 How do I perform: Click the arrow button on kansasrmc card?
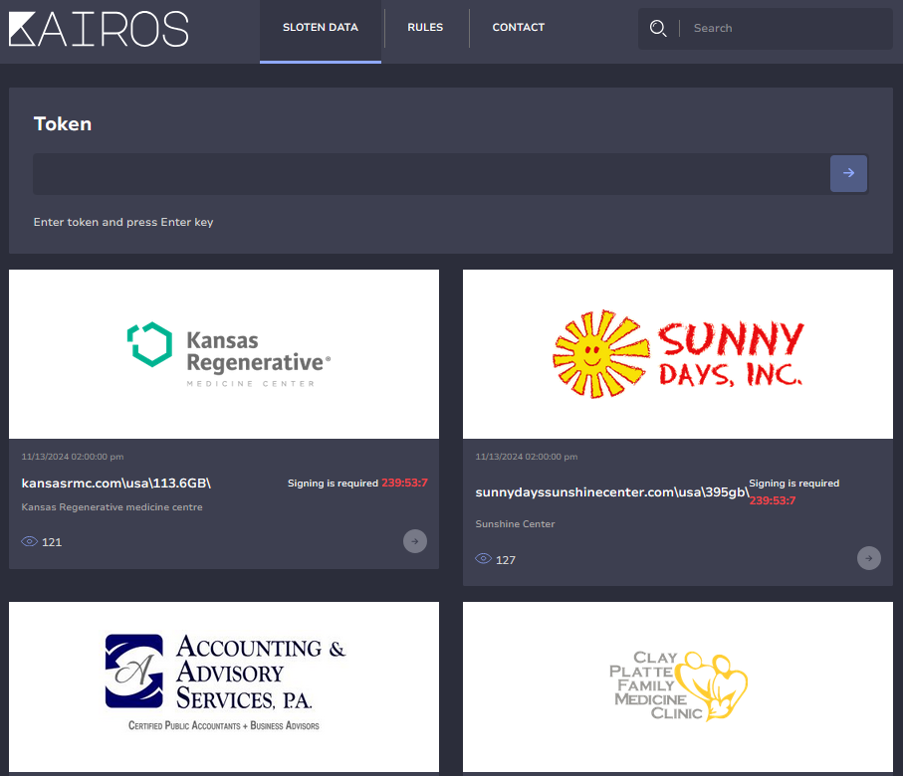[415, 541]
